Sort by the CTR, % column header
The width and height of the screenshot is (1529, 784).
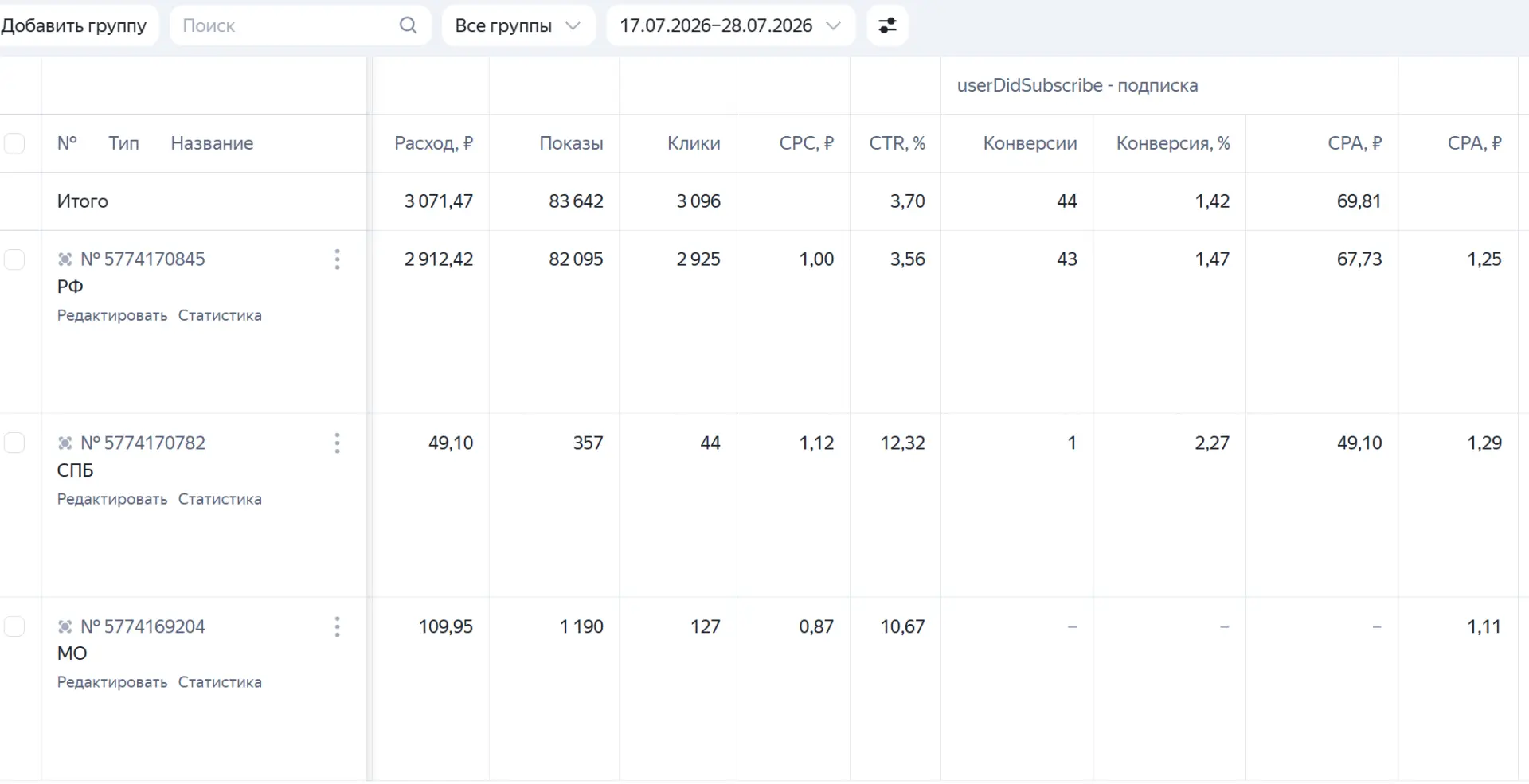tap(897, 143)
